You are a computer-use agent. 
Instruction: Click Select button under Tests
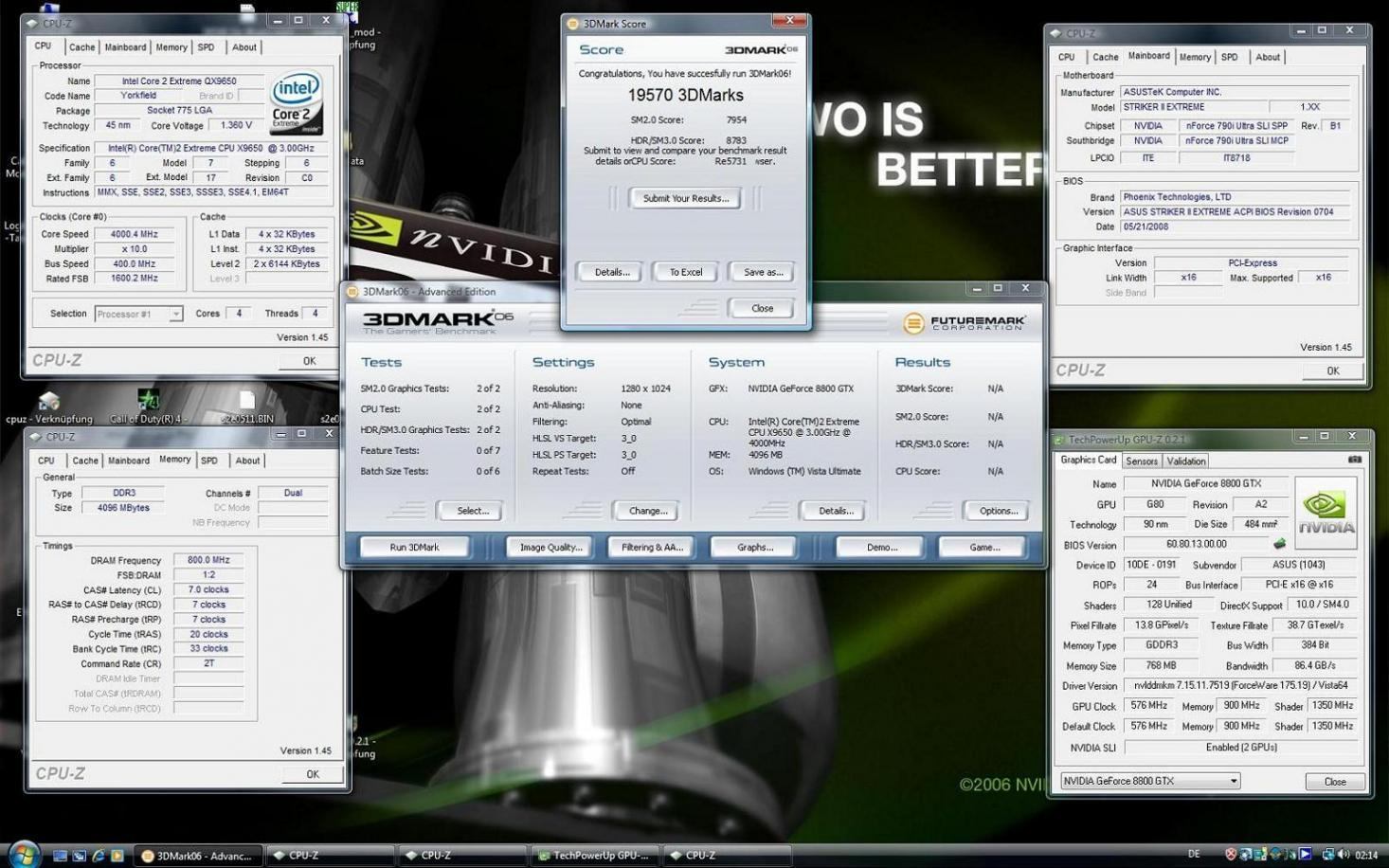click(x=473, y=511)
